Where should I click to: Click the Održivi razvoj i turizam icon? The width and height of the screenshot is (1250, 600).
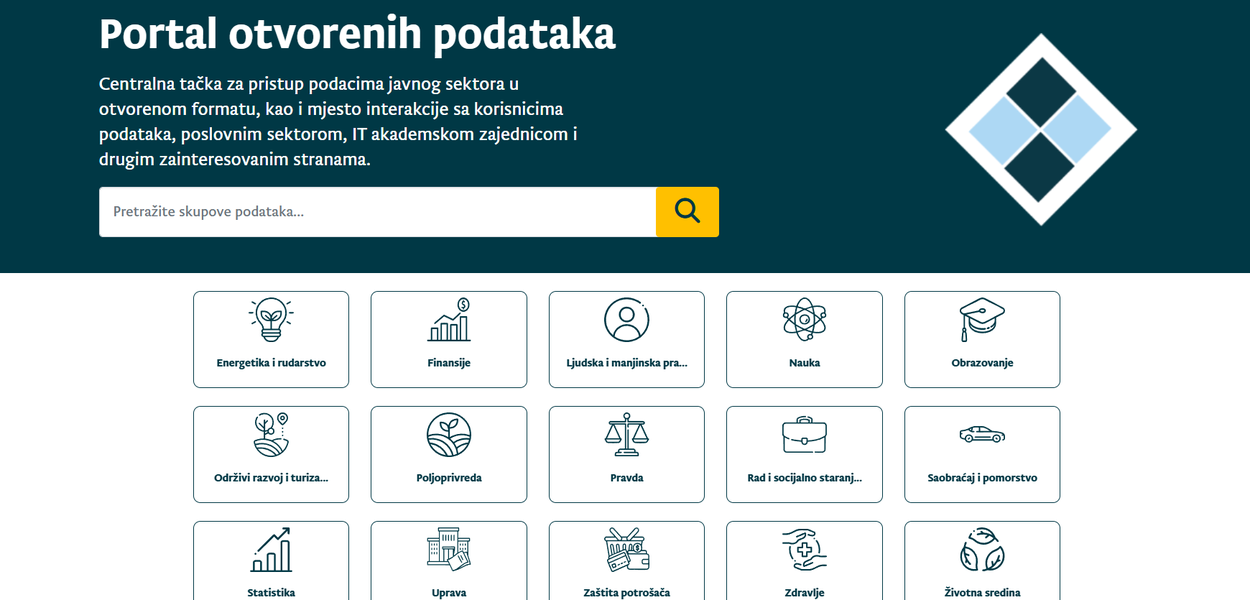pos(270,435)
